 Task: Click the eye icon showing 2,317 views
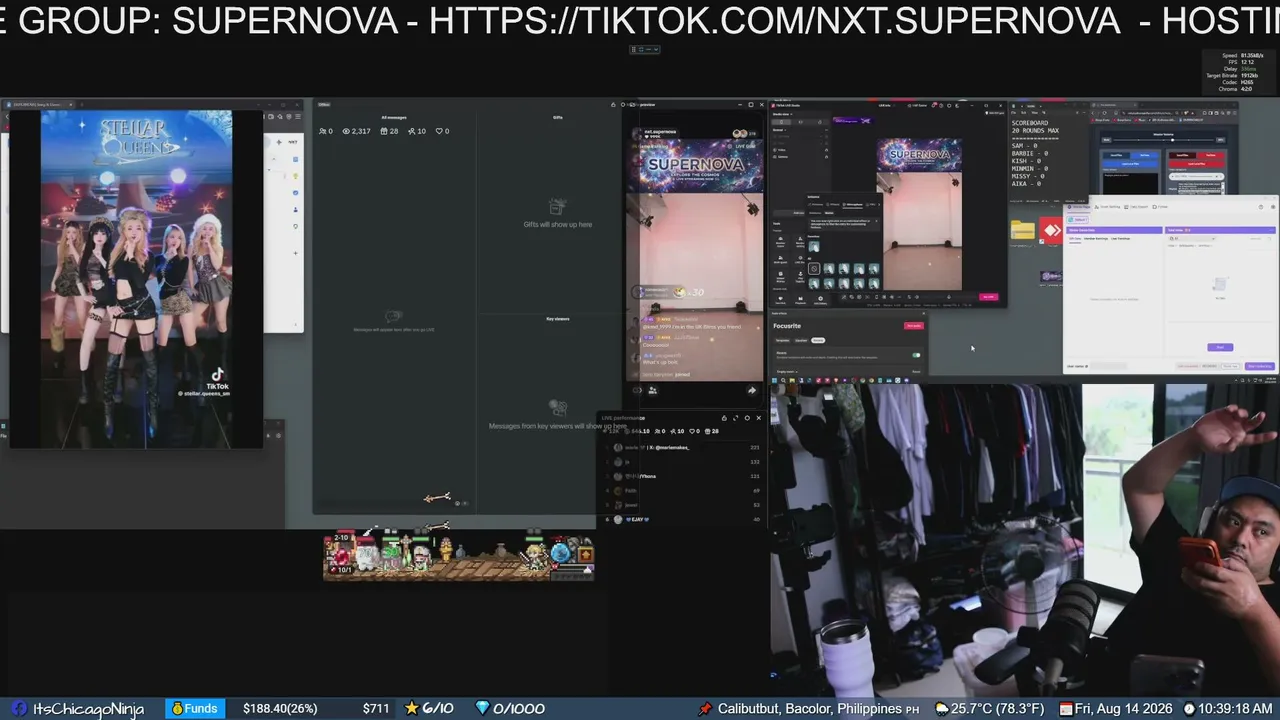tap(347, 131)
